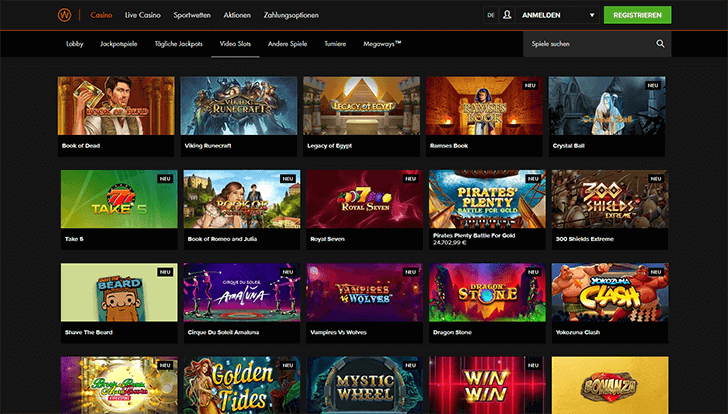Open the Casino menu item

[101, 15]
